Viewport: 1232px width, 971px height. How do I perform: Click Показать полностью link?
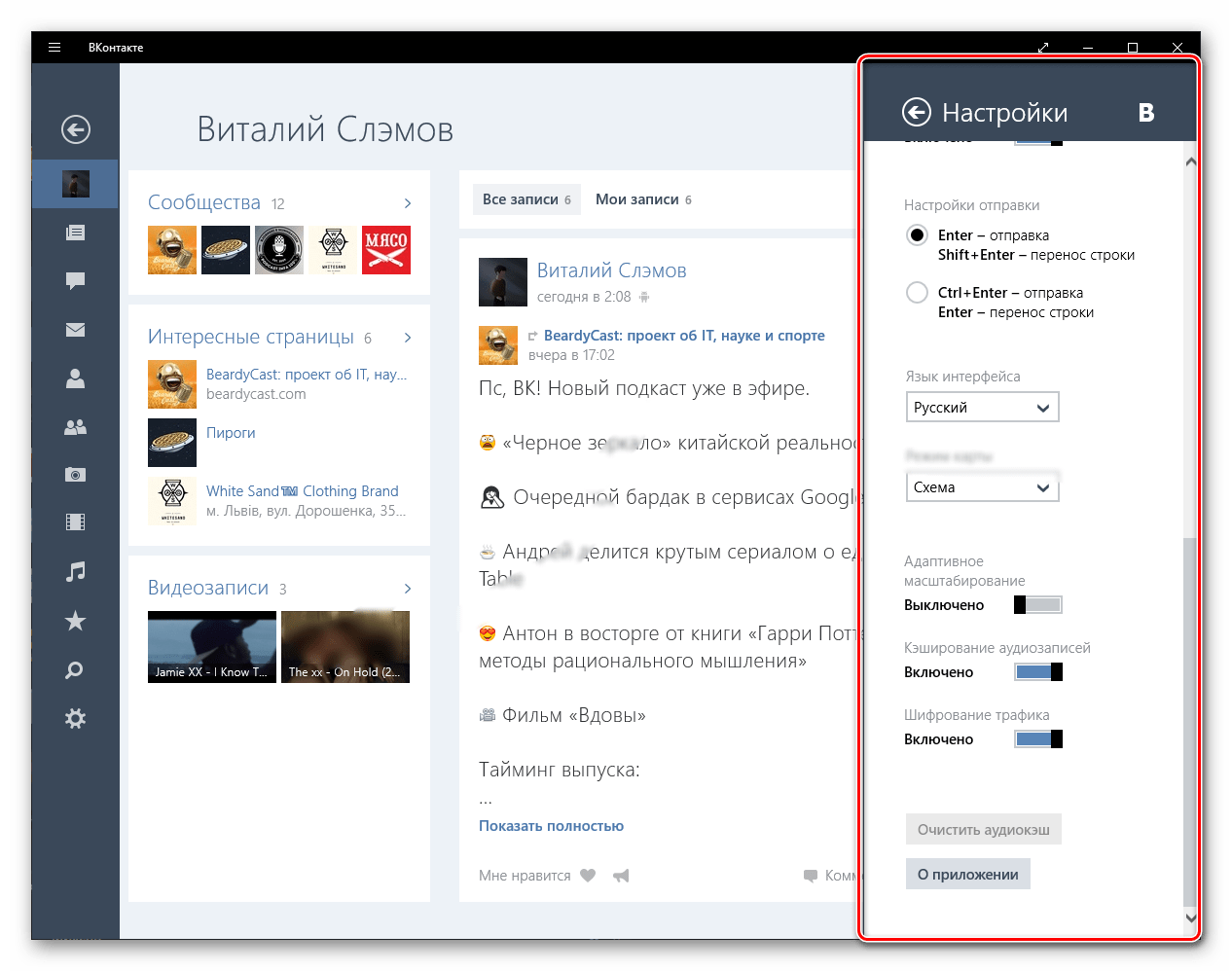pos(551,826)
